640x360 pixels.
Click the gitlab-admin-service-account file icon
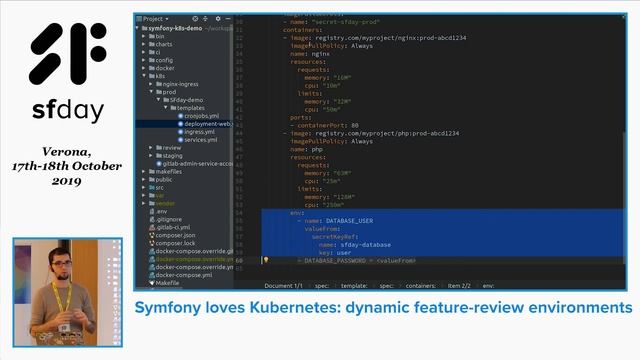(x=159, y=164)
